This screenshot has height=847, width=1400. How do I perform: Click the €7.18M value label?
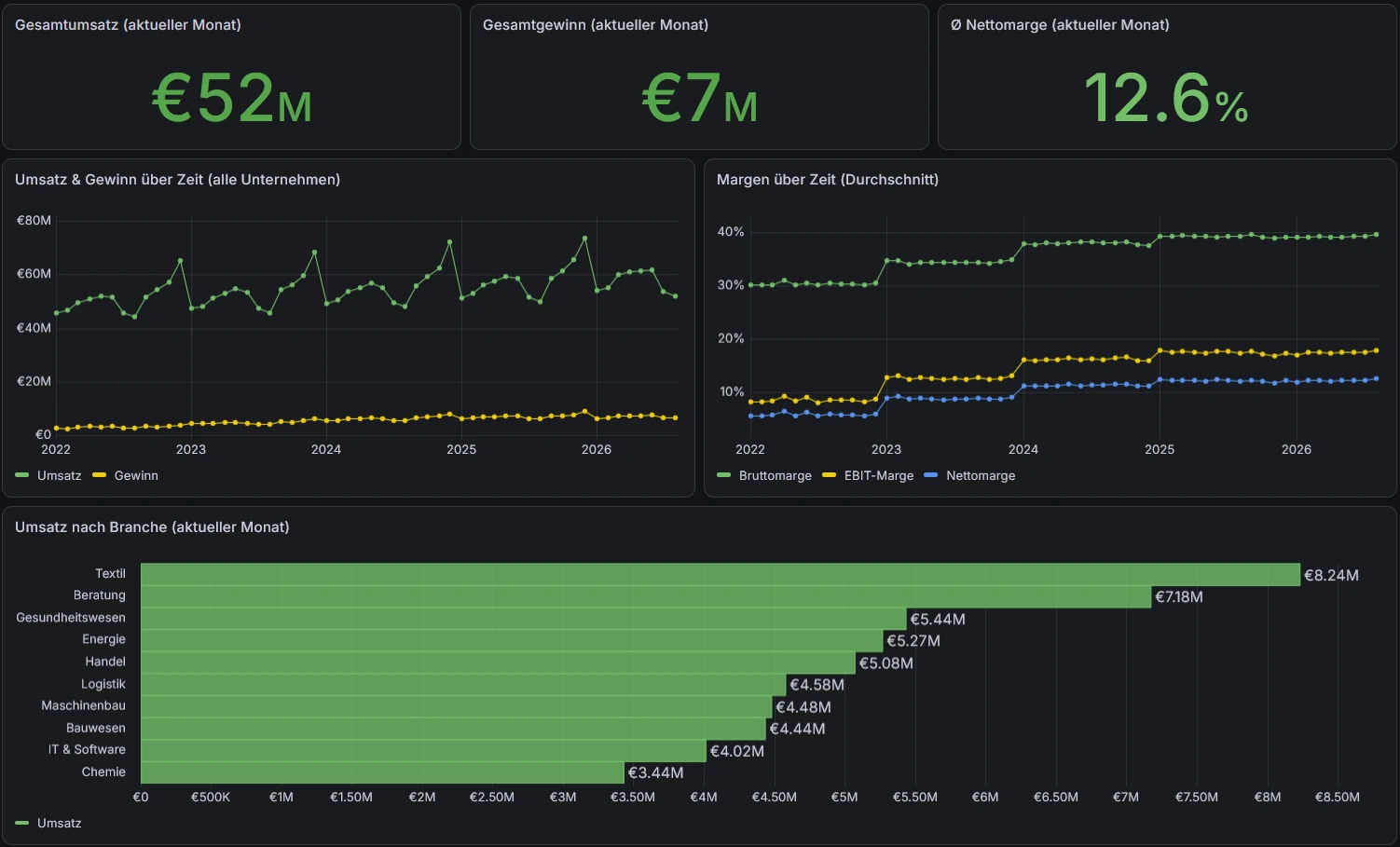1179,596
